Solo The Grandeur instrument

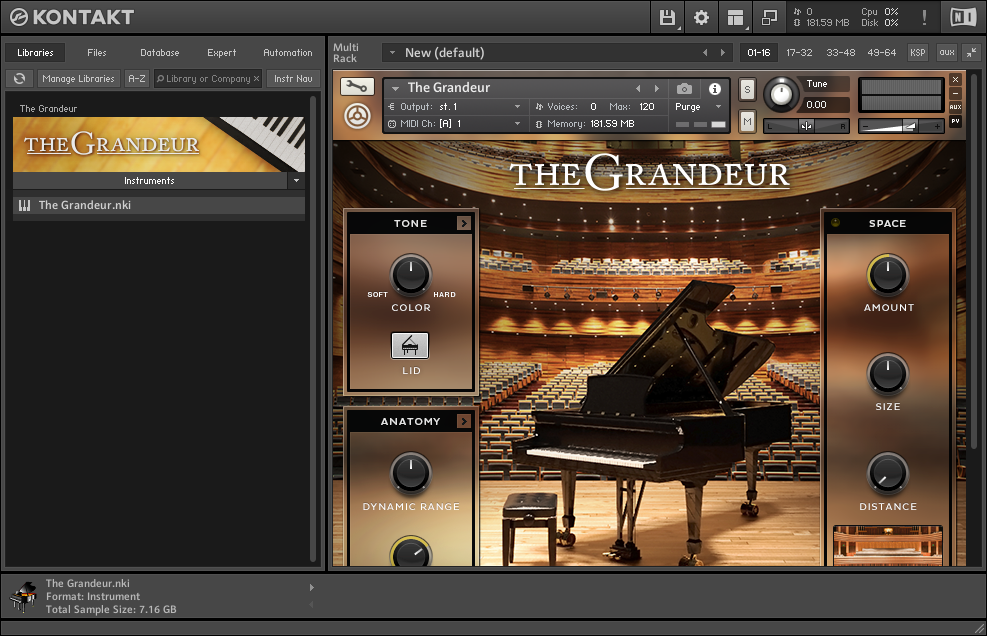(746, 89)
